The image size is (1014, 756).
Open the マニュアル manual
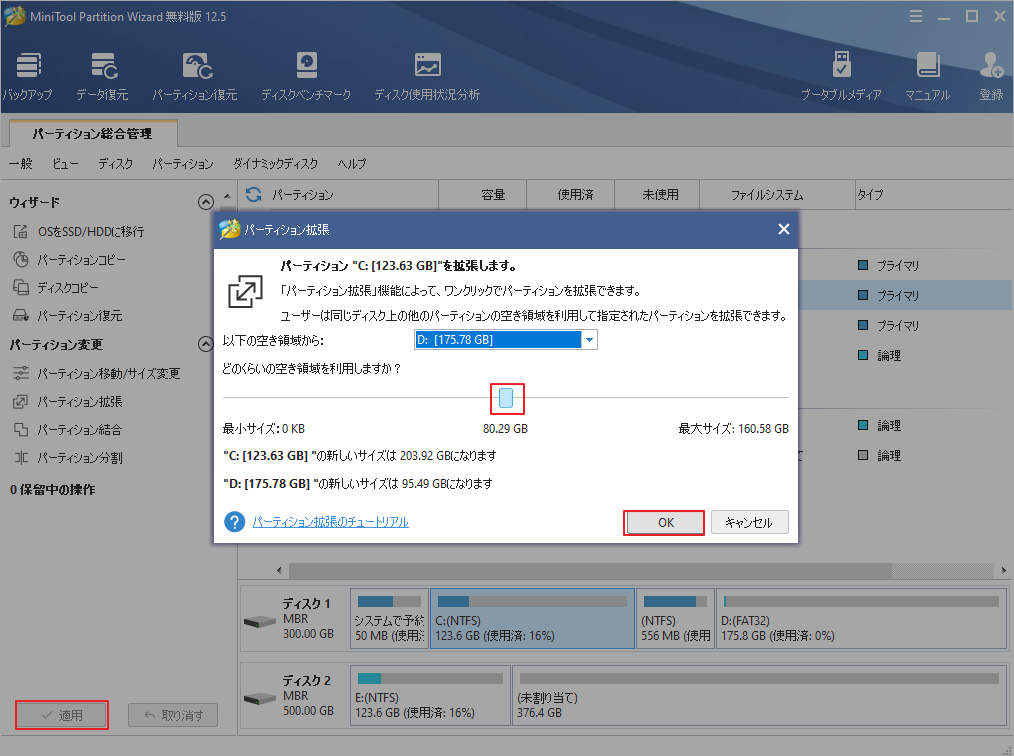pos(927,77)
